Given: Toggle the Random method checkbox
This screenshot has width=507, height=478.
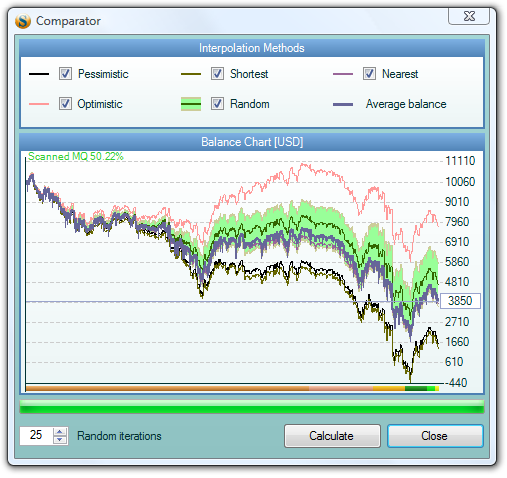Looking at the screenshot, I should pos(217,104).
